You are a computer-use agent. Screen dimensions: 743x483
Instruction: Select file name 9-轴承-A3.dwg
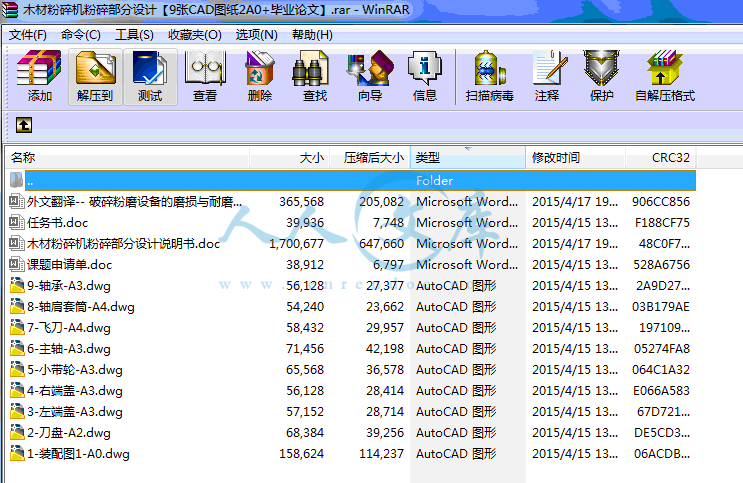69,285
